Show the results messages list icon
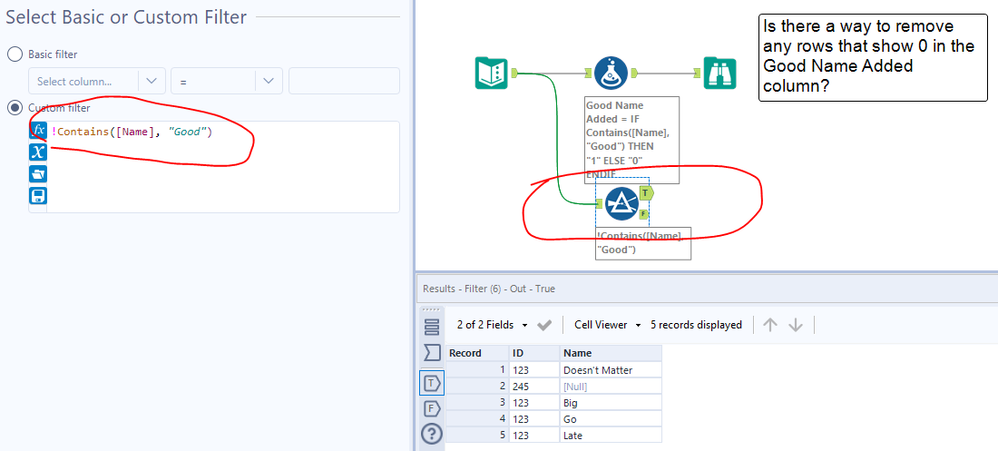This screenshot has width=998, height=451. click(x=432, y=327)
